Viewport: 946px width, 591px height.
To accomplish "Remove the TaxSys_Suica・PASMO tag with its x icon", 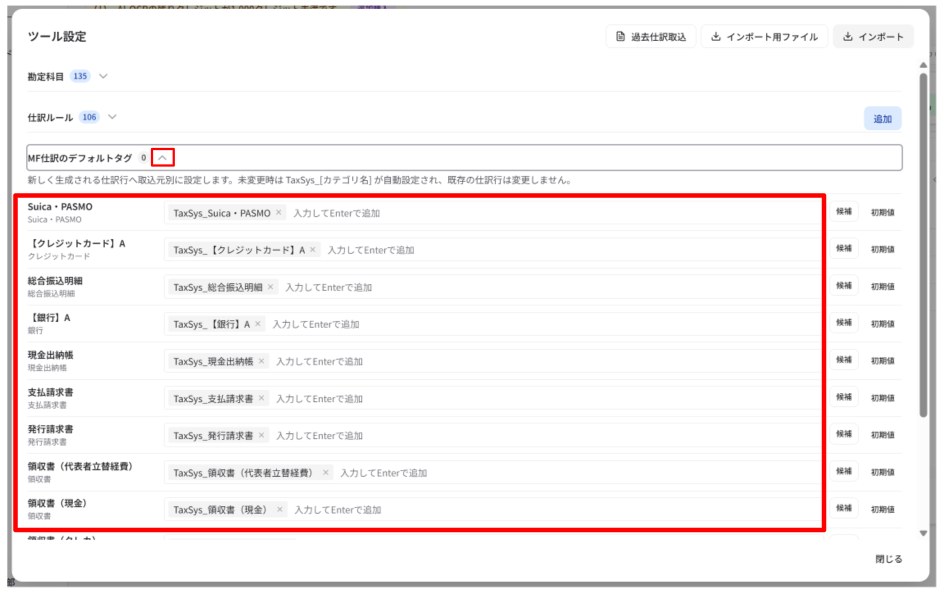I will [x=279, y=212].
